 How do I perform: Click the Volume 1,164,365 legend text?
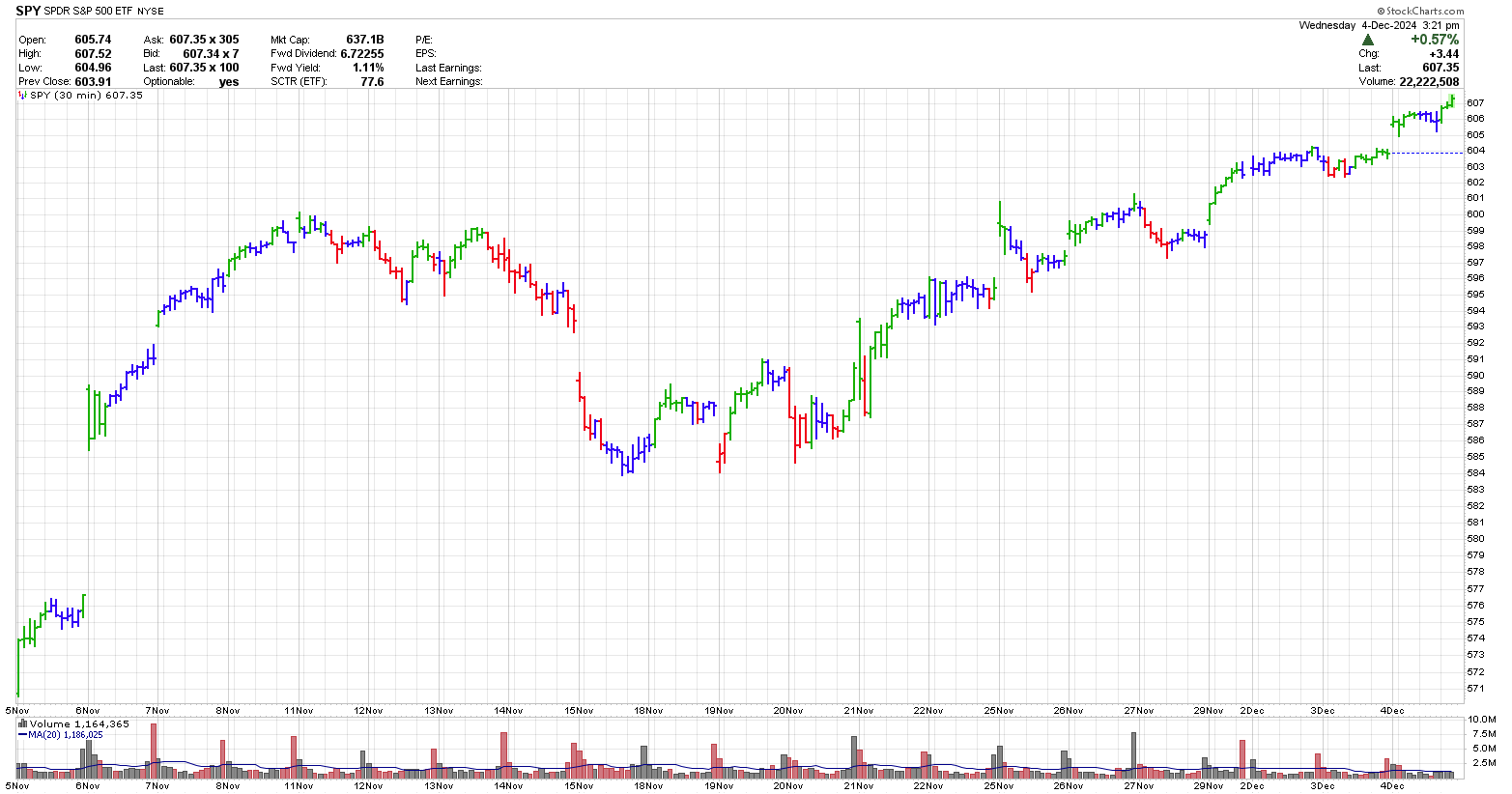tap(79, 724)
